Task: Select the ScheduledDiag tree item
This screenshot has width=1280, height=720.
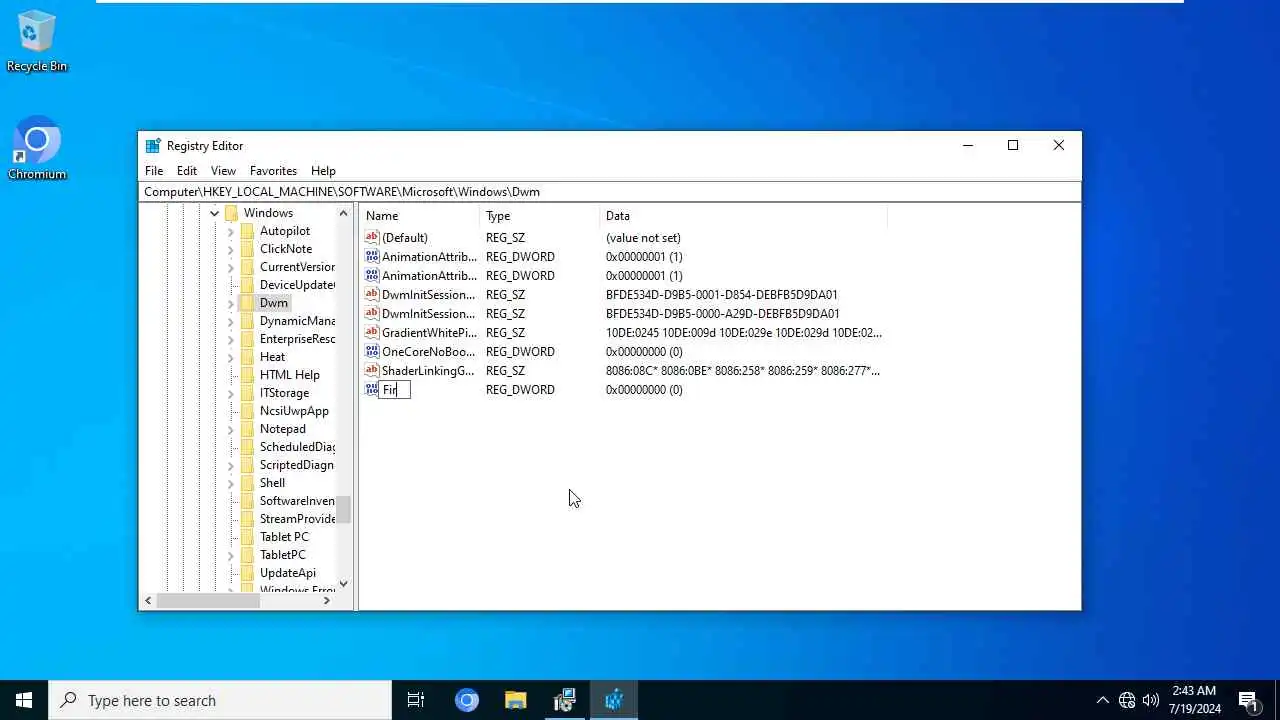Action: tap(297, 447)
